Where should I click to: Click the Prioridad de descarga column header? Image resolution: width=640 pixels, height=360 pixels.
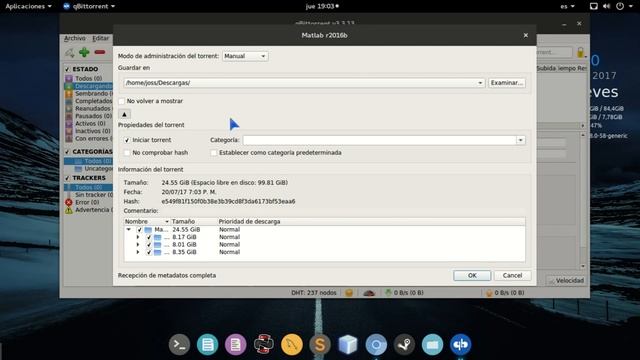point(371,221)
